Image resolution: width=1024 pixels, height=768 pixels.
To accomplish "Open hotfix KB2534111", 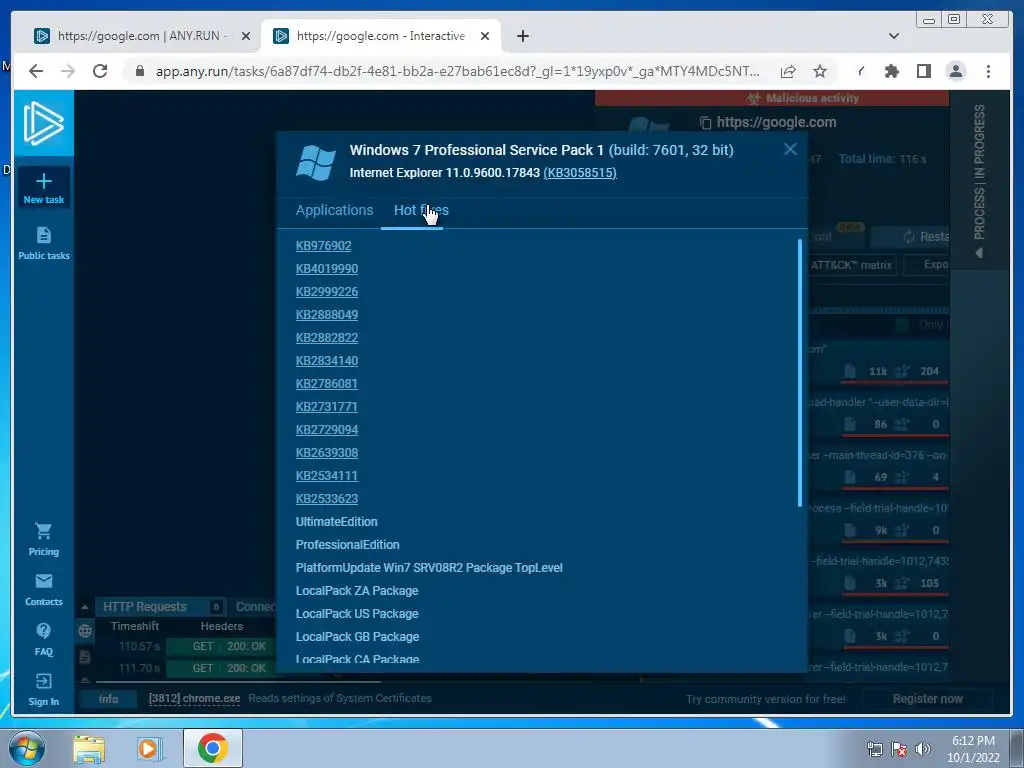I will point(327,475).
